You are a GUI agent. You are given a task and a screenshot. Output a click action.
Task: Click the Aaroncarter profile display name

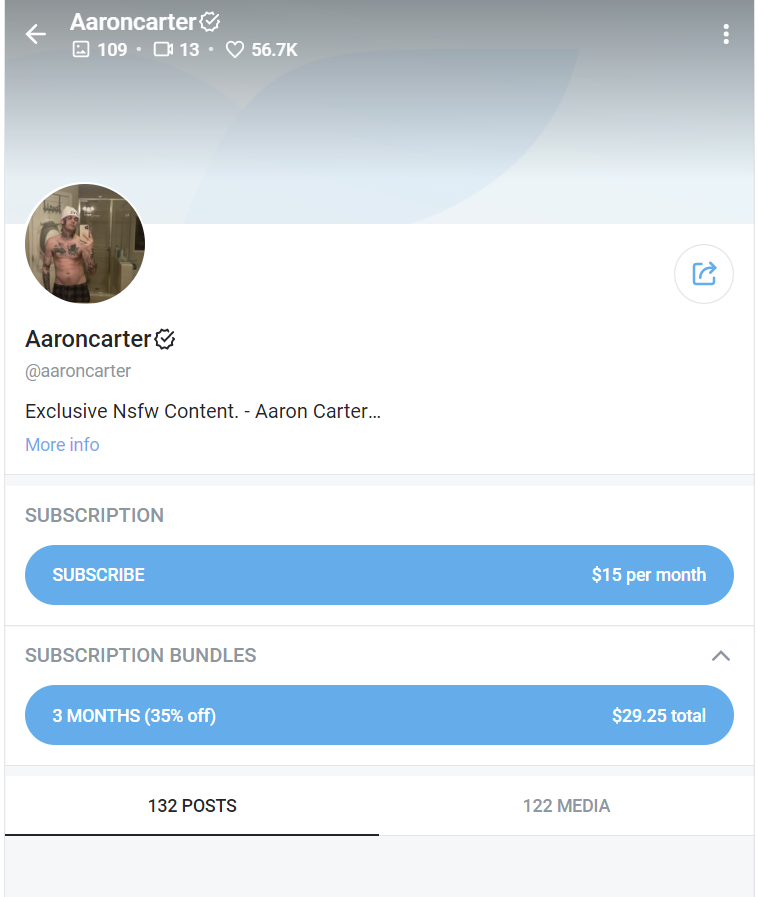pos(88,339)
